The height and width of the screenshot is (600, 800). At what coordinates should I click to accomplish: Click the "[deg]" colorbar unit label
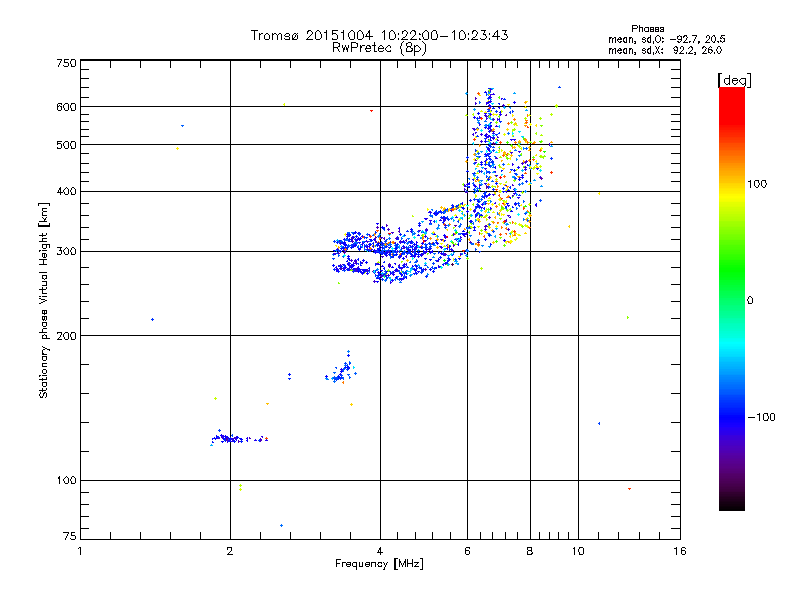[x=734, y=80]
